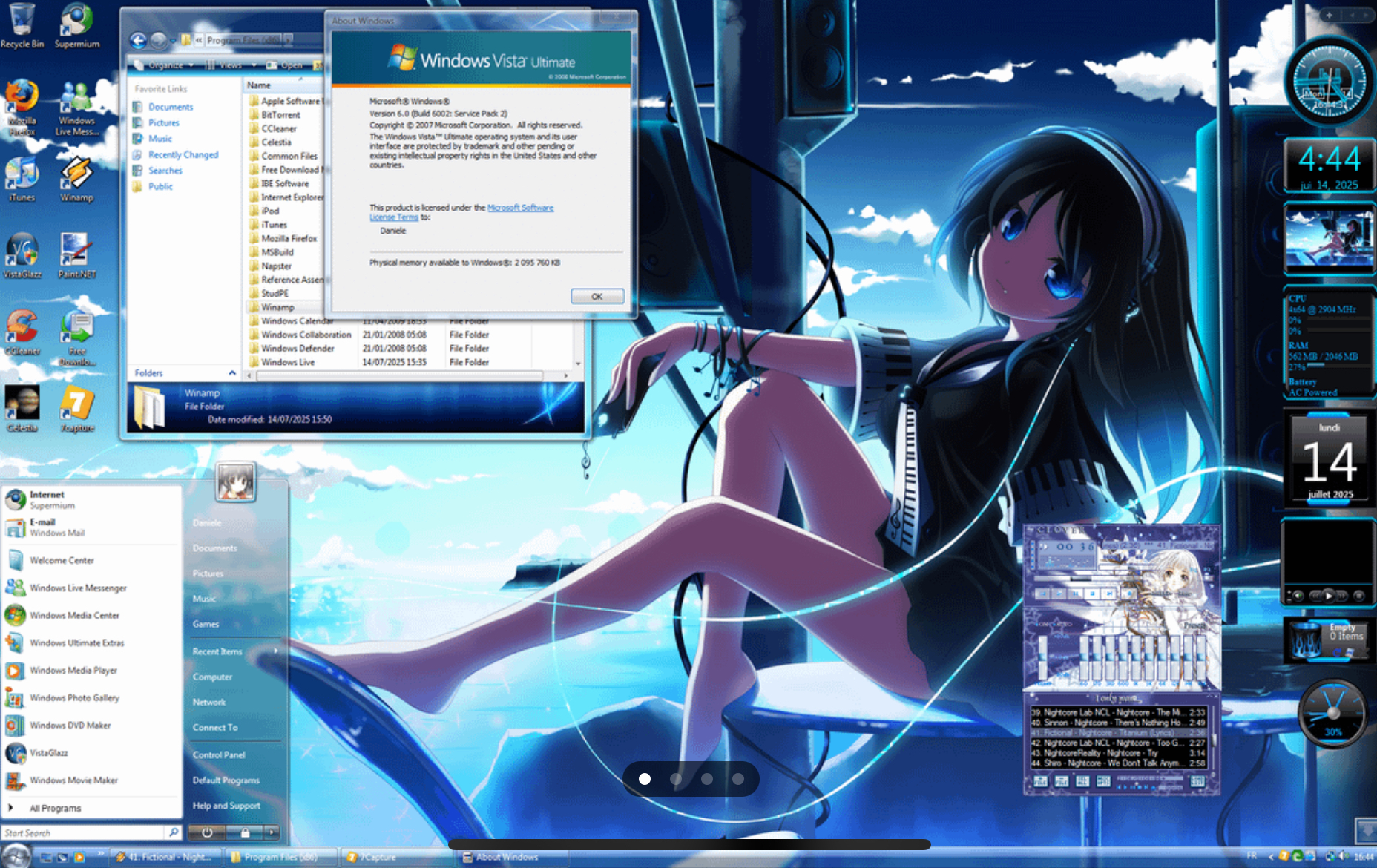Viewport: 1377px width, 868px height.
Task: Click the Name column header in Explorer
Action: (x=283, y=85)
